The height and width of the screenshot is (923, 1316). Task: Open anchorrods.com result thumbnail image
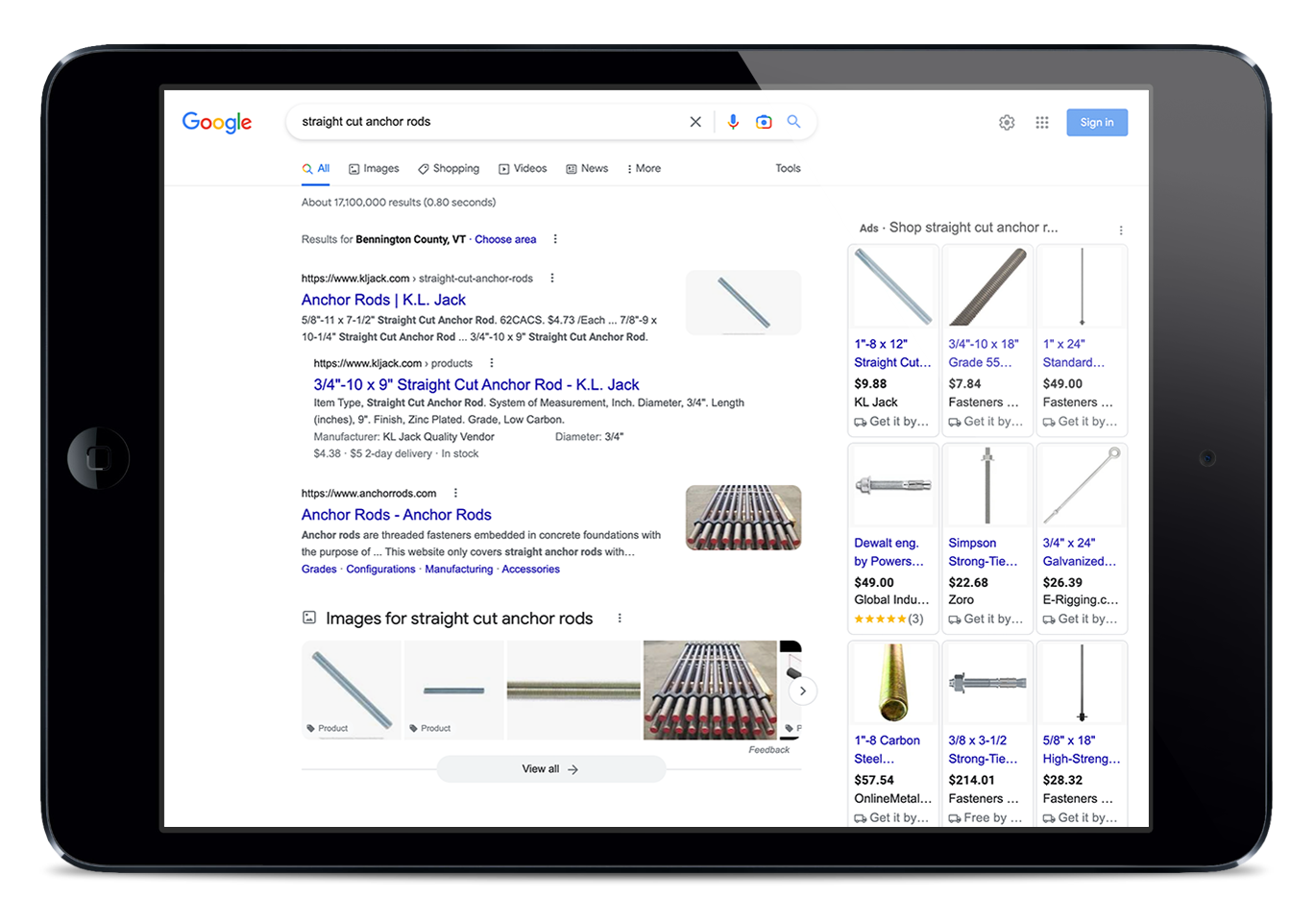click(743, 518)
